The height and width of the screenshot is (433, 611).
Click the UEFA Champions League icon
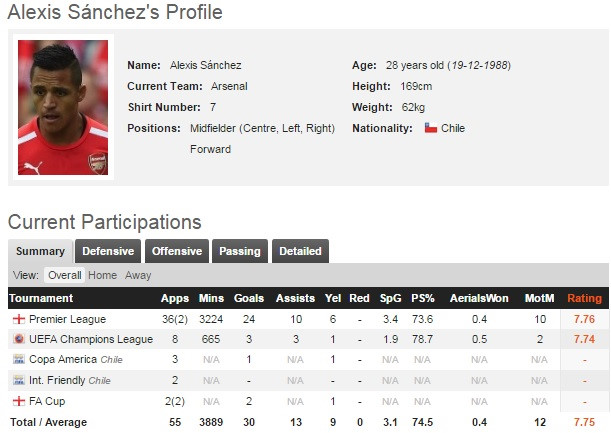18,339
